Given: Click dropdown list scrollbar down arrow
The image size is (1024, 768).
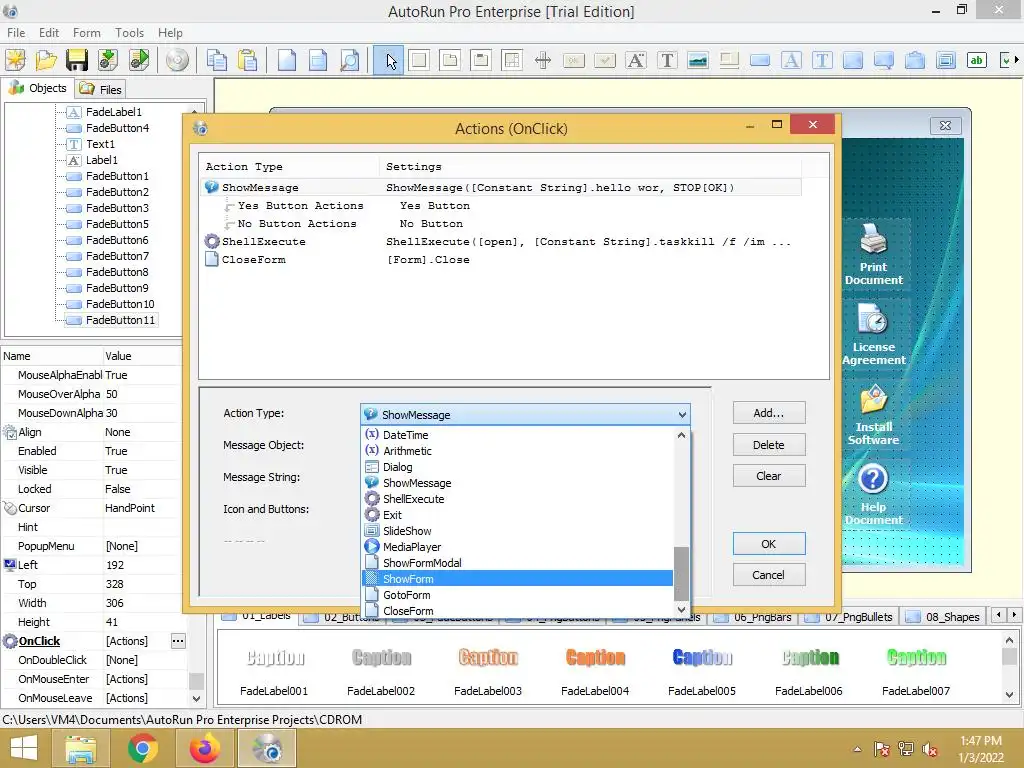Looking at the screenshot, I should point(681,609).
